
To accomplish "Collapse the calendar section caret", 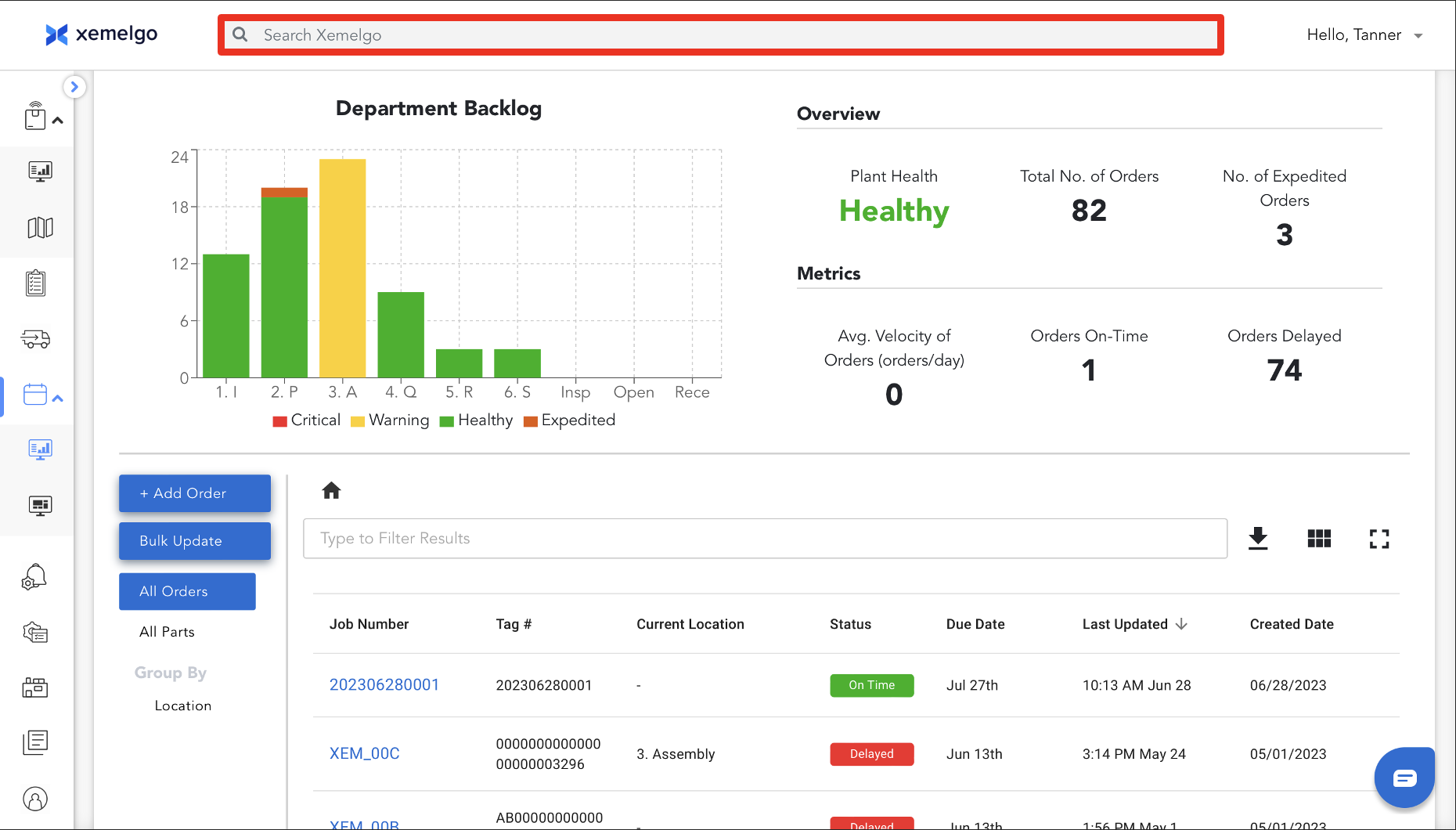I will (x=58, y=399).
